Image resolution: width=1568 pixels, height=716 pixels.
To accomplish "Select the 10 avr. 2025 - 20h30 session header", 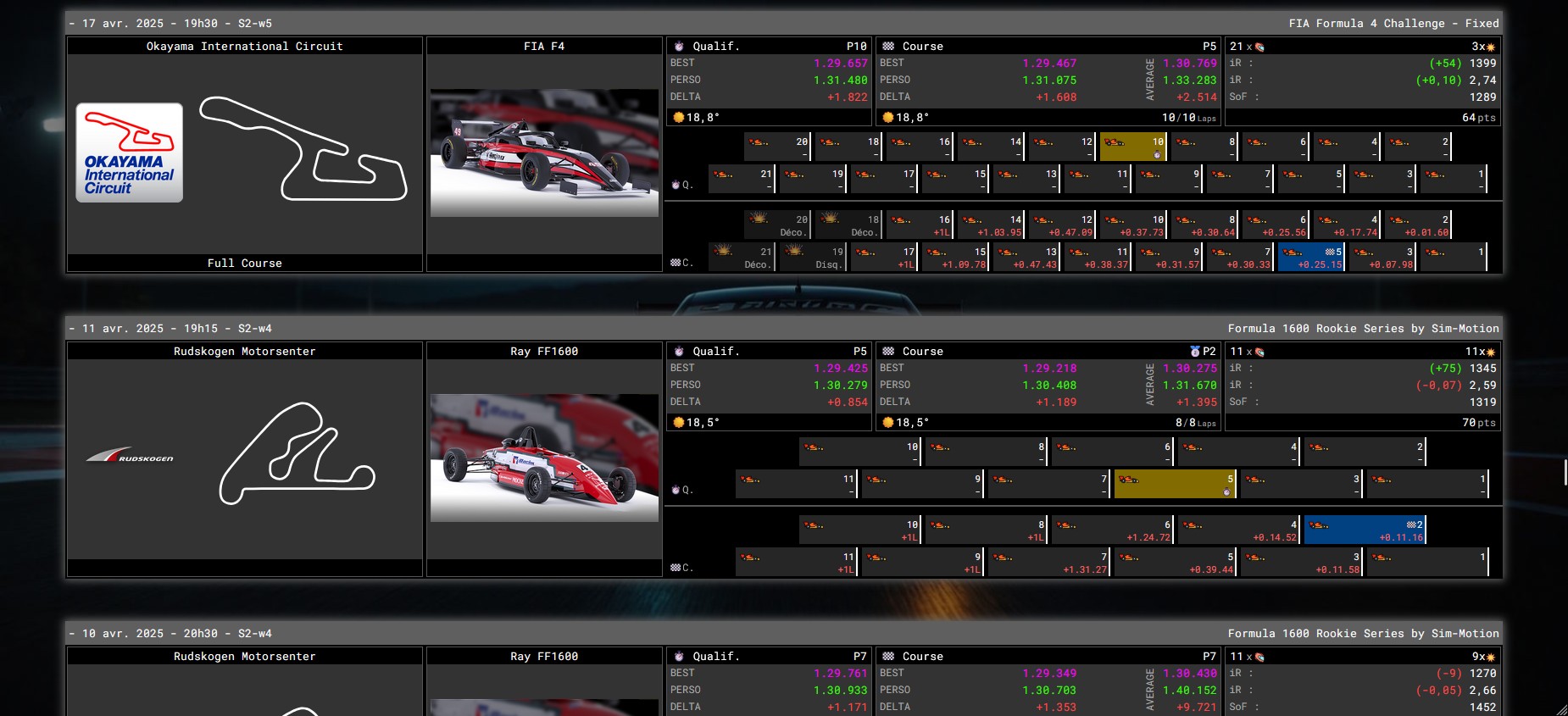I will 783,634.
